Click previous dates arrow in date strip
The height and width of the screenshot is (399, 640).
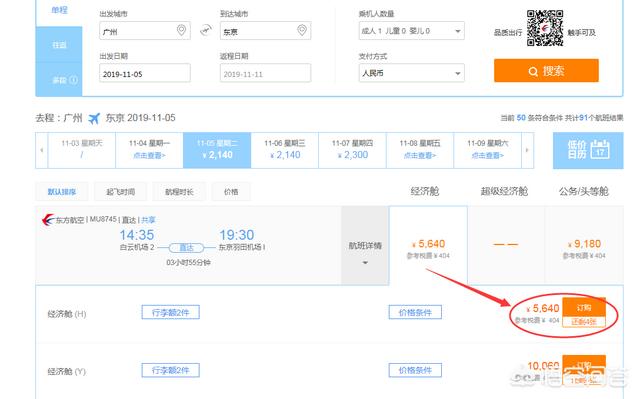42,150
